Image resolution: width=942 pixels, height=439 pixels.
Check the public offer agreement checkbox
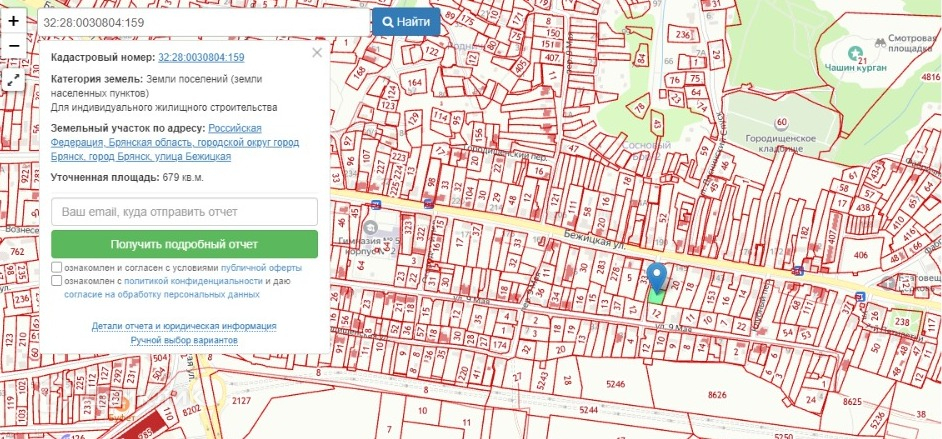tap(56, 268)
